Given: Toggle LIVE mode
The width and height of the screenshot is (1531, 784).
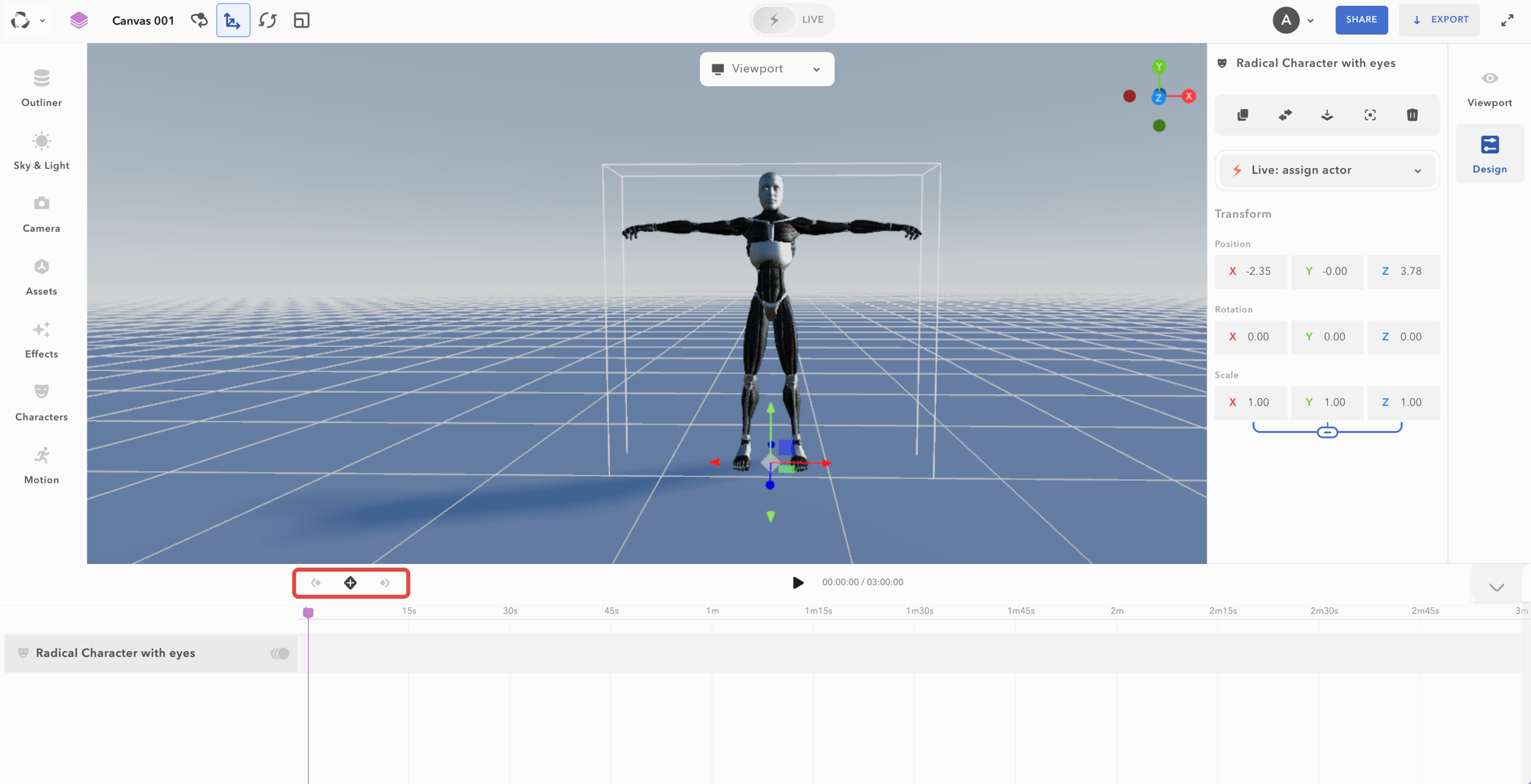Looking at the screenshot, I should coord(792,20).
